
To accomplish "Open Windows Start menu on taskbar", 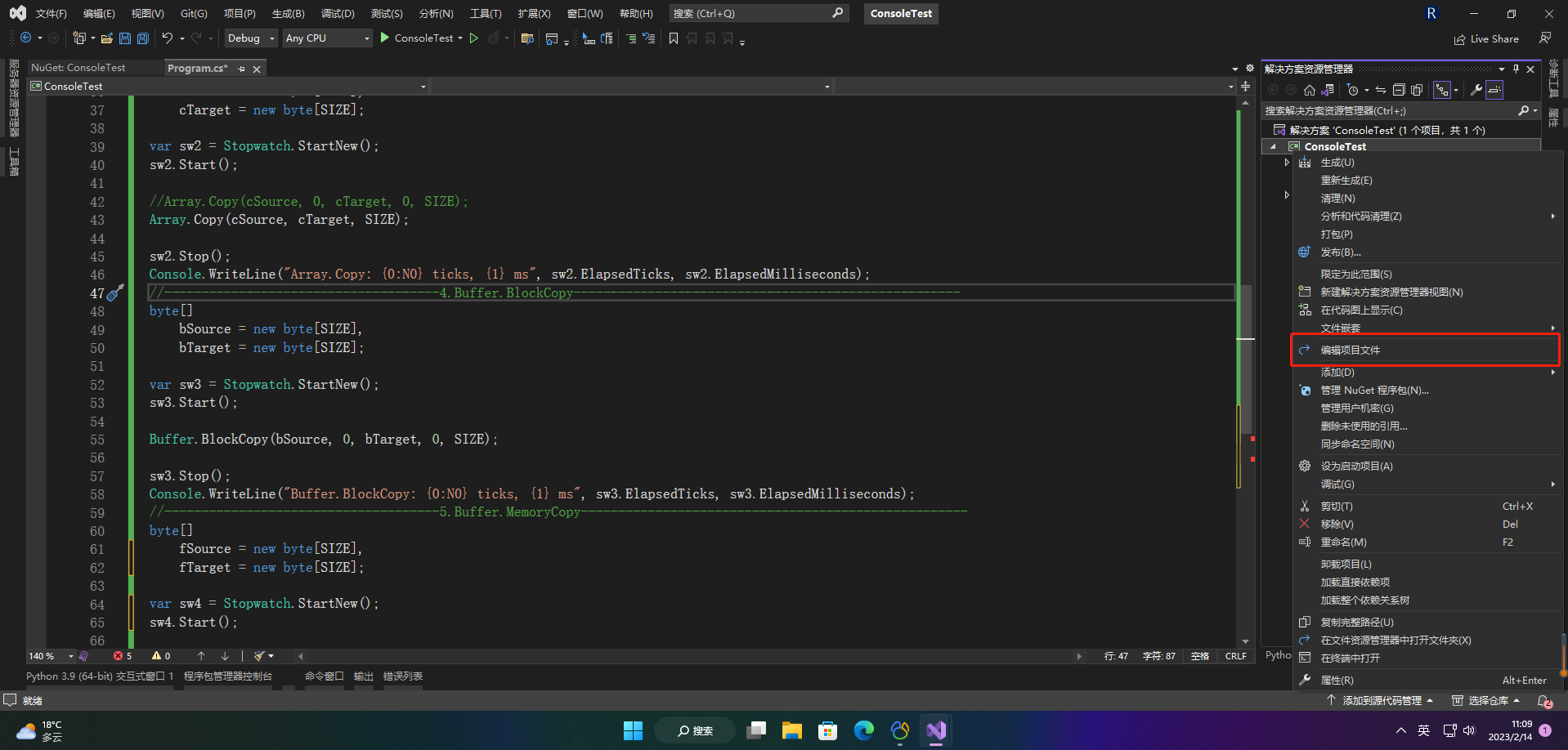I will click(633, 730).
